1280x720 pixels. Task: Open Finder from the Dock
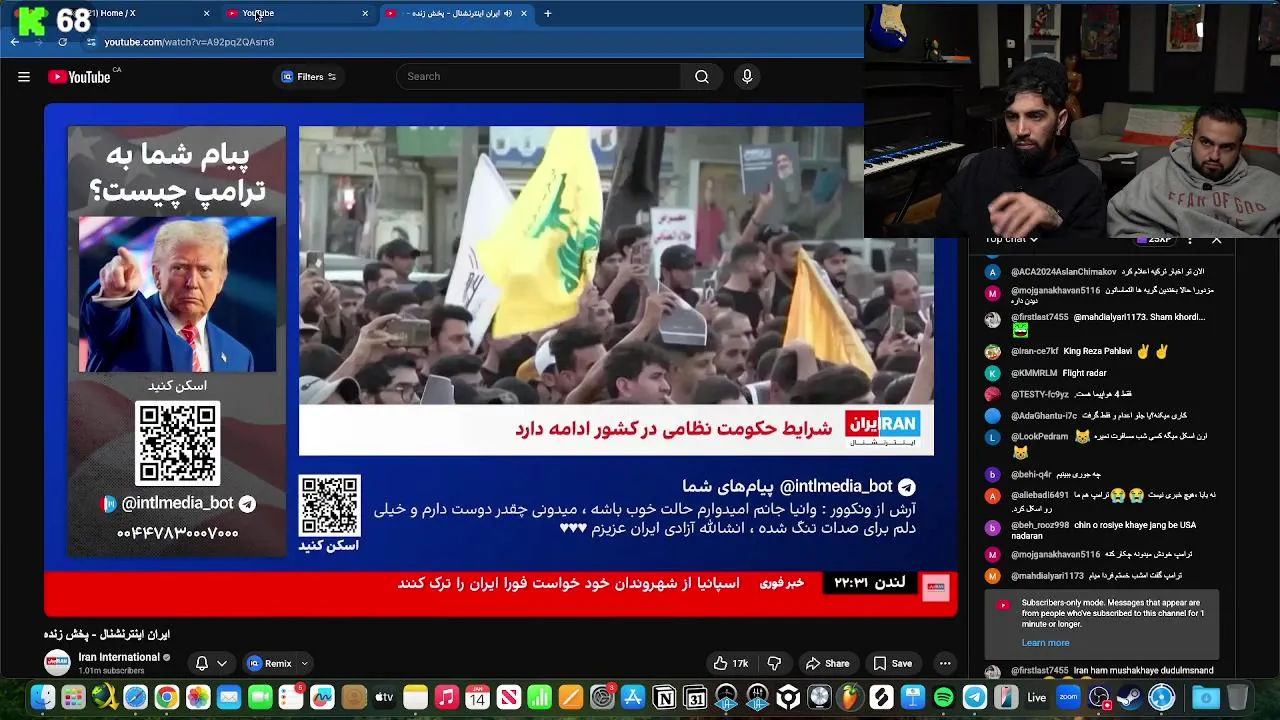[x=43, y=697]
